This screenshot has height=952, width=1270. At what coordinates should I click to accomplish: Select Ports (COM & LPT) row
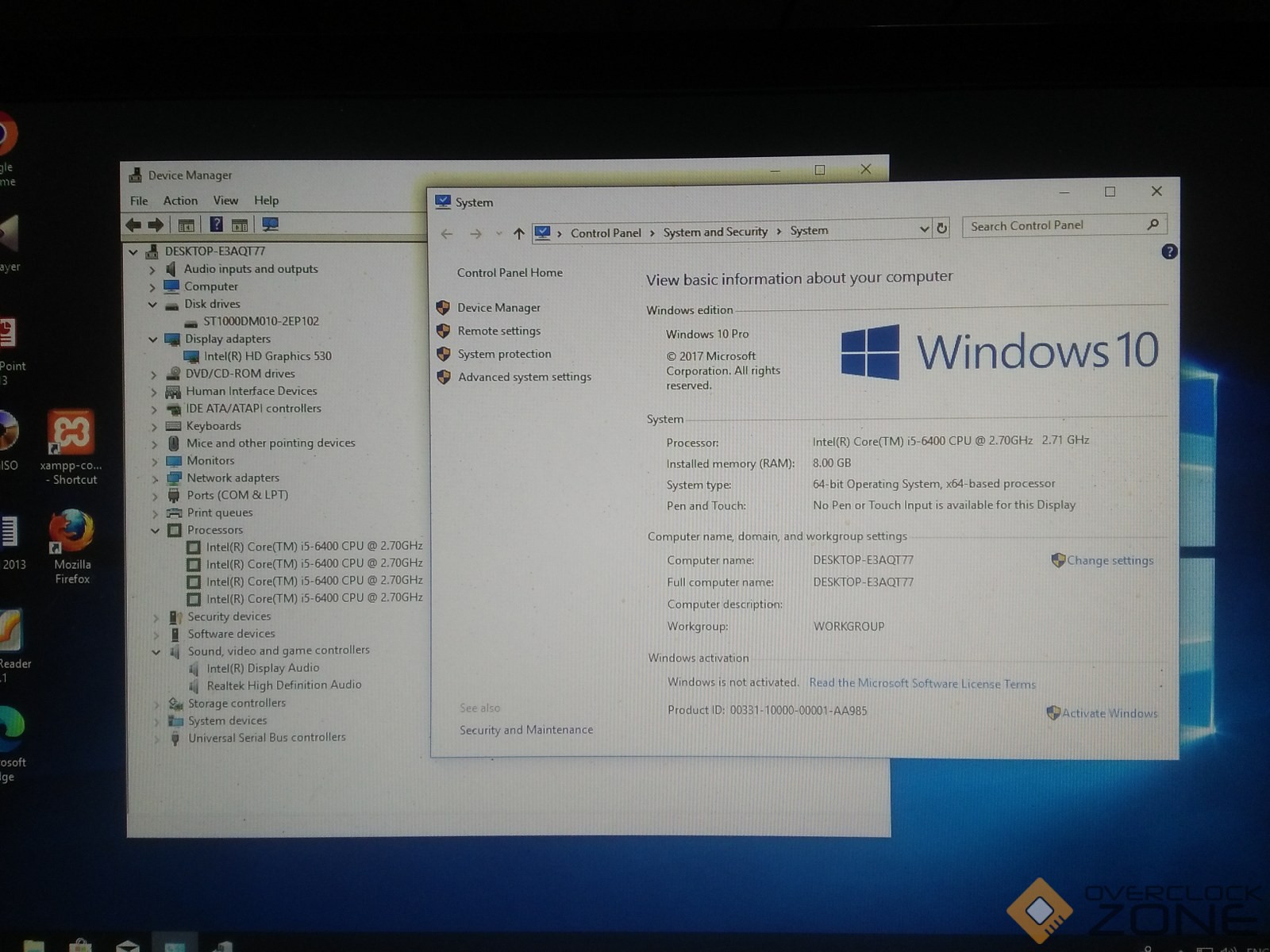237,495
